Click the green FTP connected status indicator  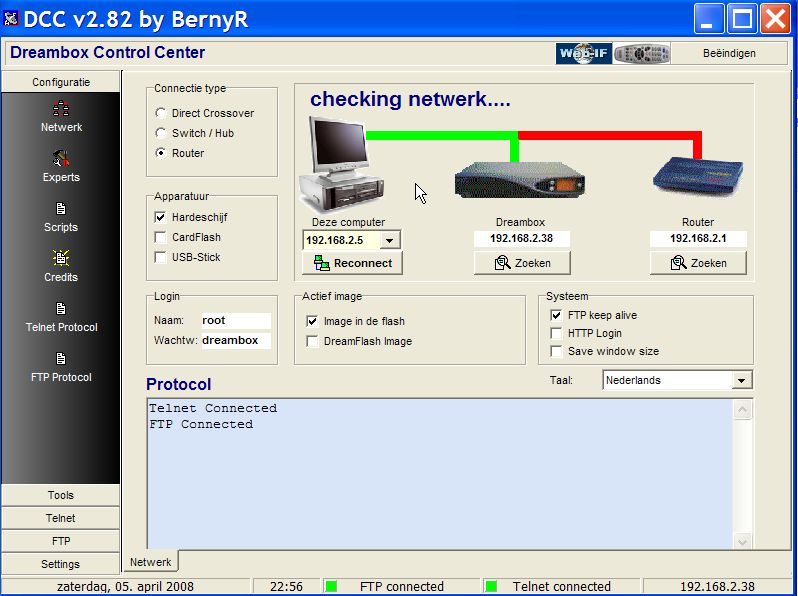pos(331,586)
